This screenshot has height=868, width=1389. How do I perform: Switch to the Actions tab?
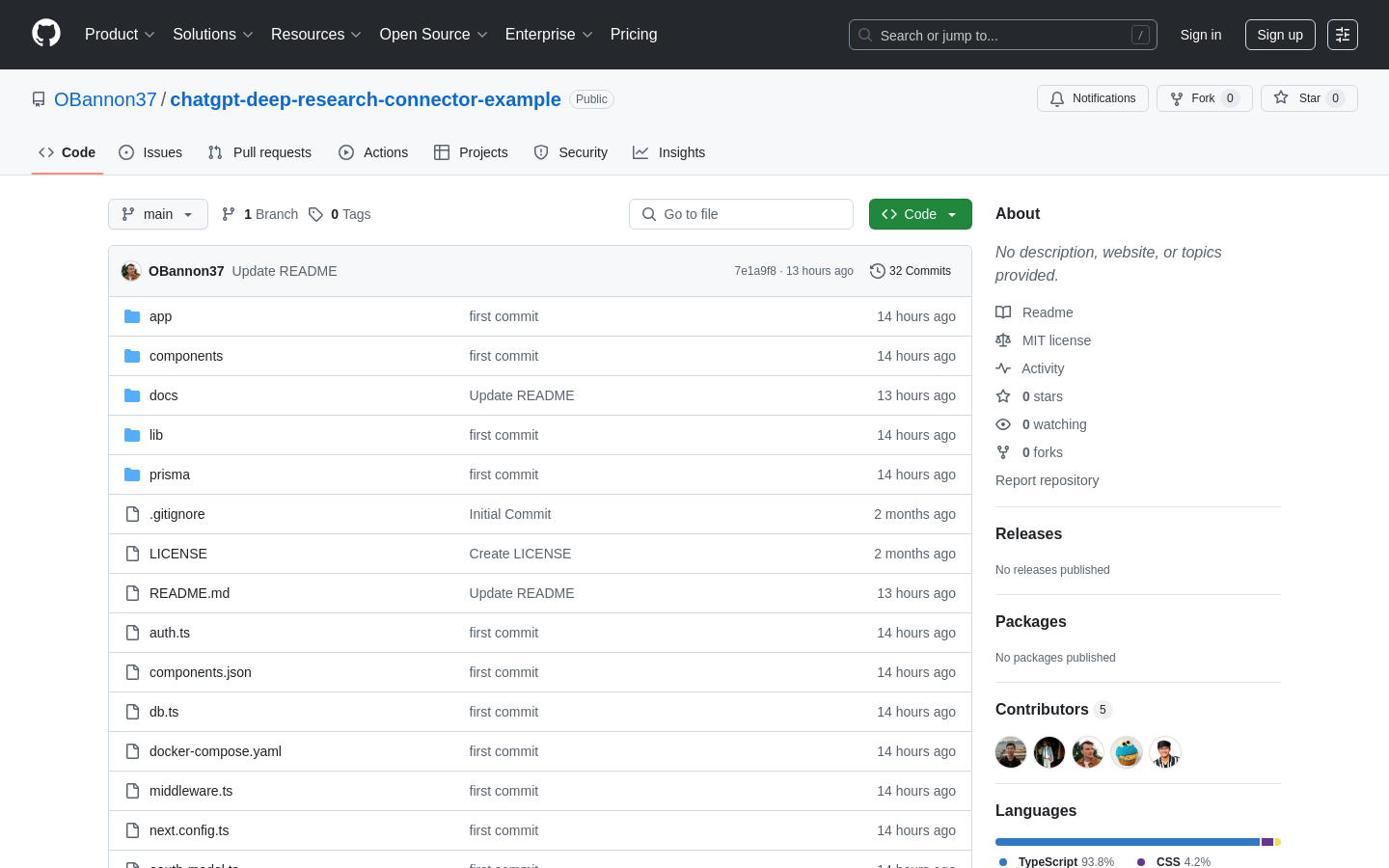click(373, 152)
